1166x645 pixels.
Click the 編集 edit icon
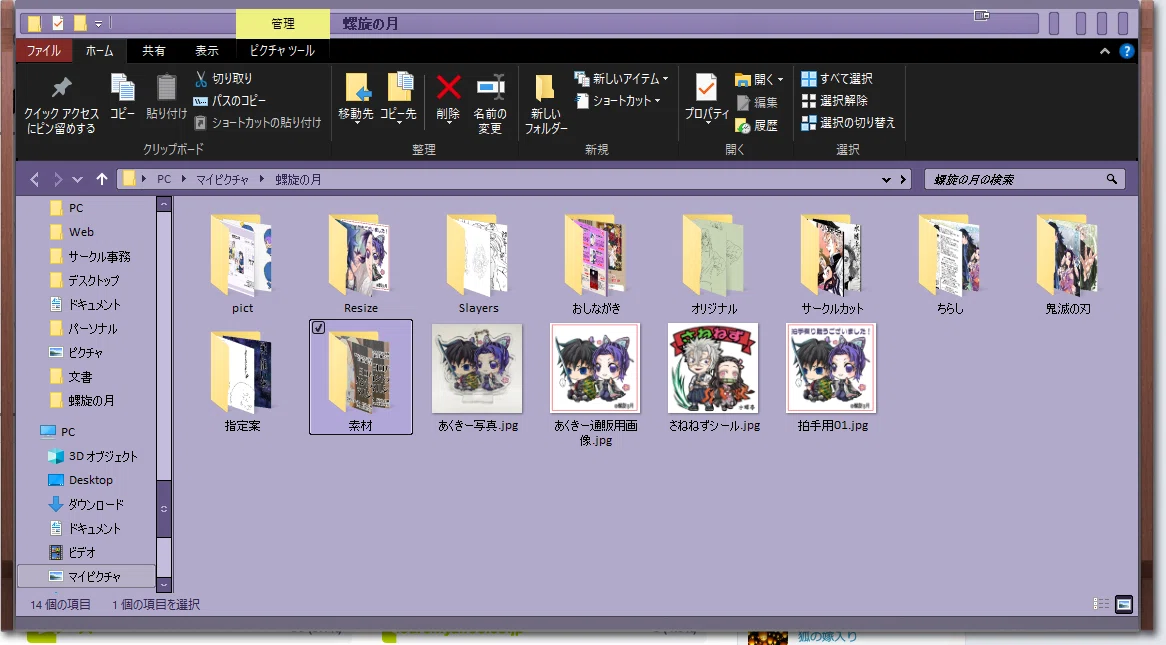click(x=757, y=103)
